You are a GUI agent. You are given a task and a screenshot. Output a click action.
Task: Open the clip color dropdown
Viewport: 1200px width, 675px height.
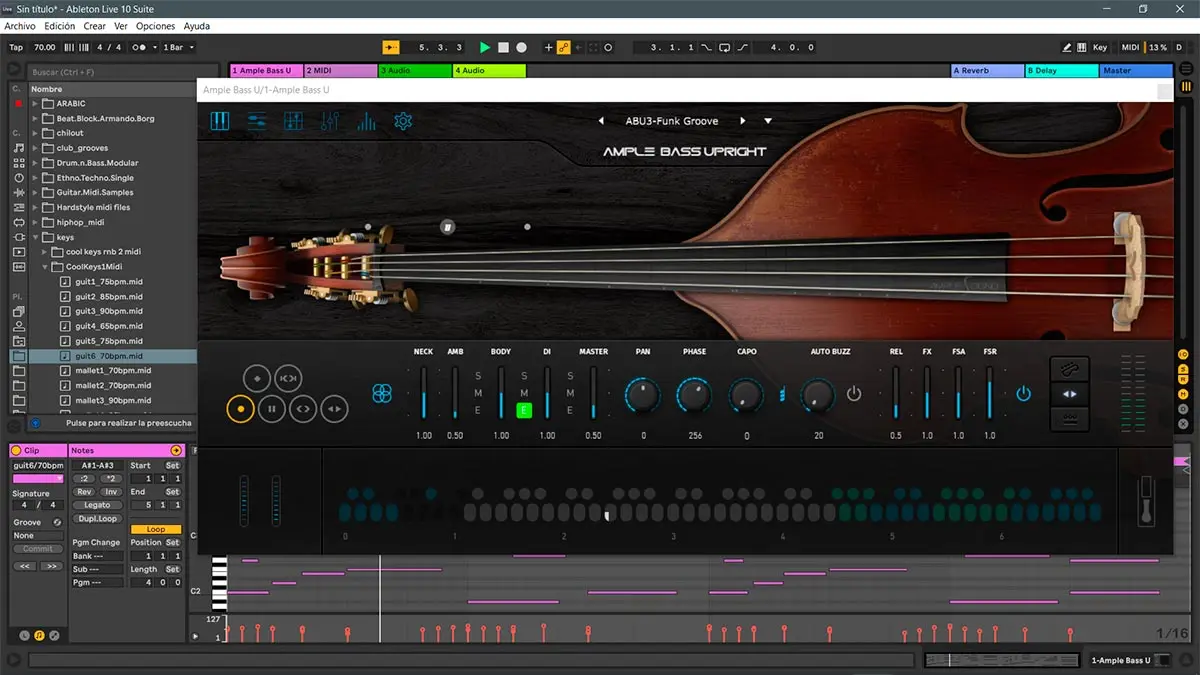tap(38, 479)
